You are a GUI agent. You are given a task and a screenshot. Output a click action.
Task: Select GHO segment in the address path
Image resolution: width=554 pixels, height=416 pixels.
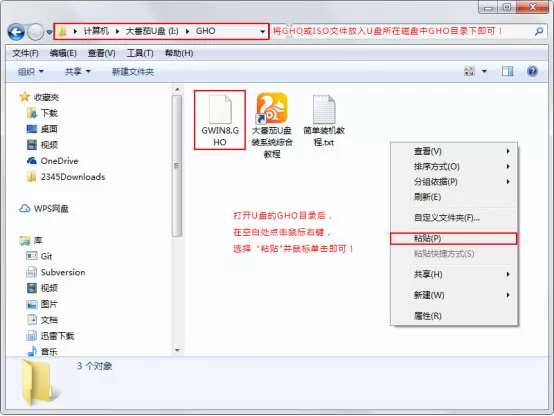[205, 31]
